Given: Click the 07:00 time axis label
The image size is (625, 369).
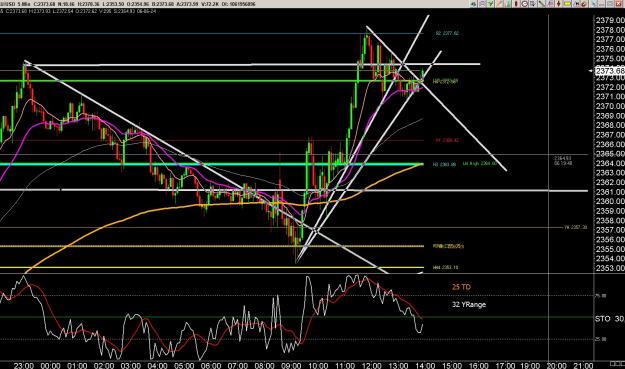Looking at the screenshot, I should tap(237, 365).
